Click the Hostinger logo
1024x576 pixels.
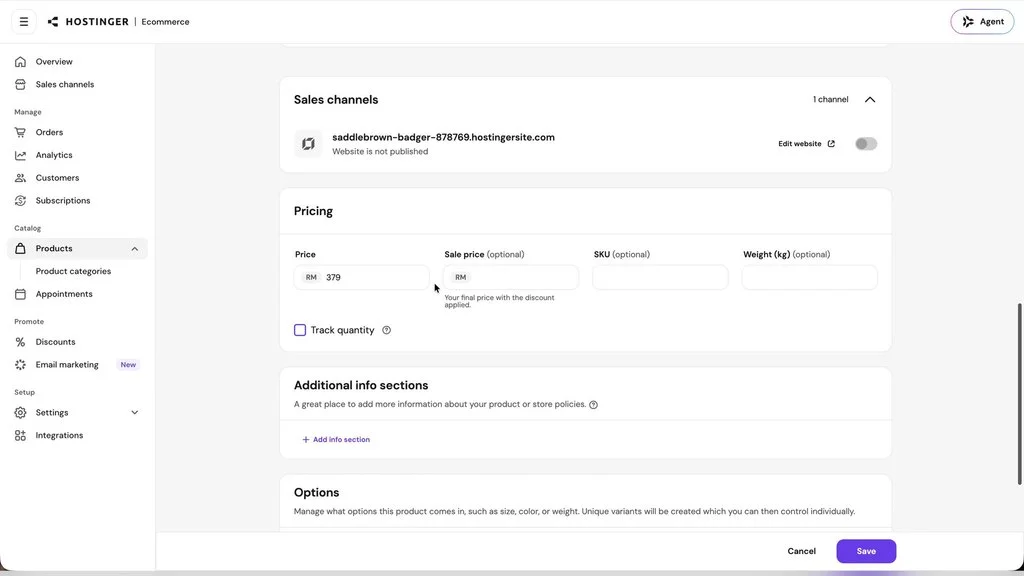pos(88,22)
